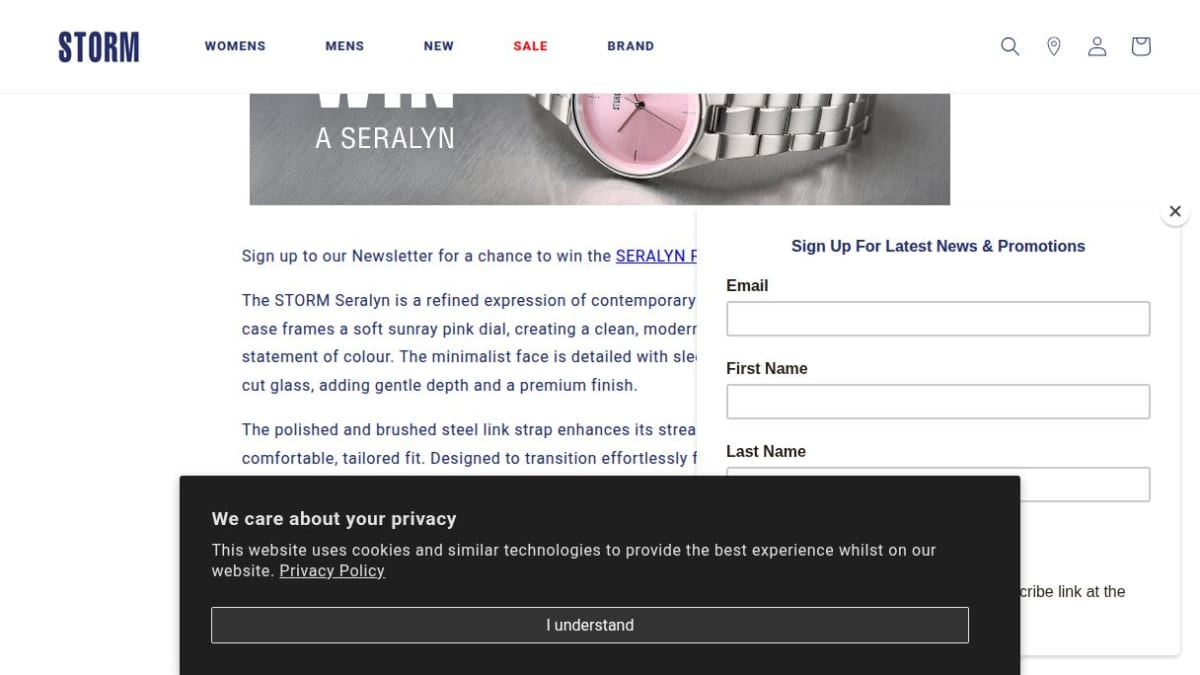Screen dimensions: 1200x675
Task: Go to the NEW section
Action: point(439,46)
